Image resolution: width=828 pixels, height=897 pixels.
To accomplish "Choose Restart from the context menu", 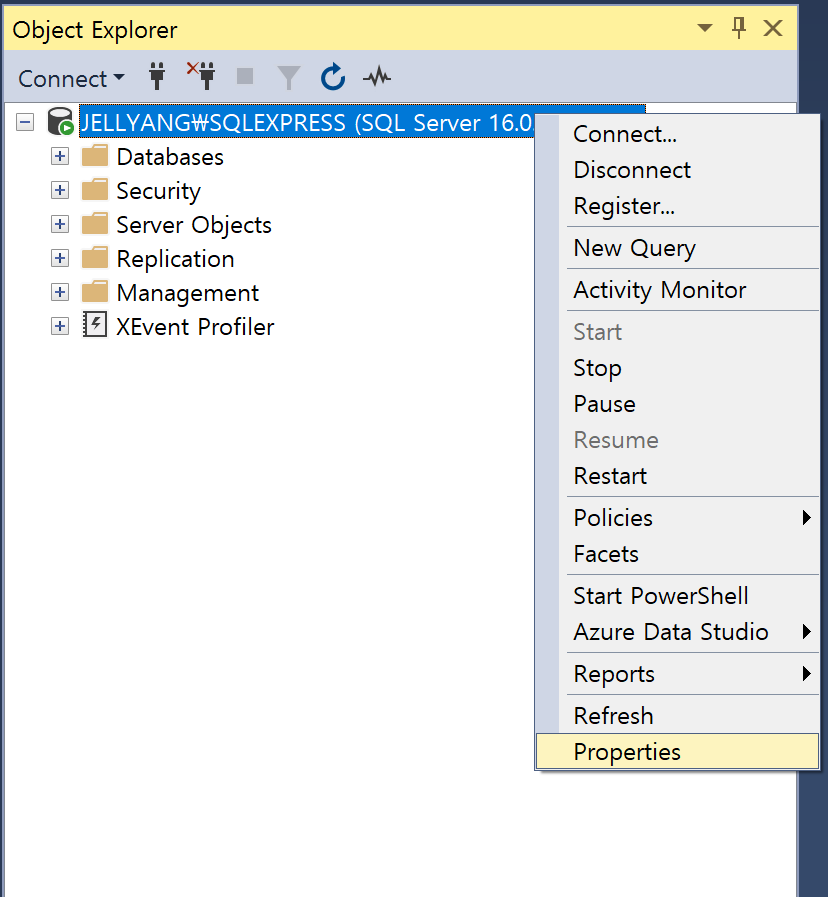I will pos(678,476).
